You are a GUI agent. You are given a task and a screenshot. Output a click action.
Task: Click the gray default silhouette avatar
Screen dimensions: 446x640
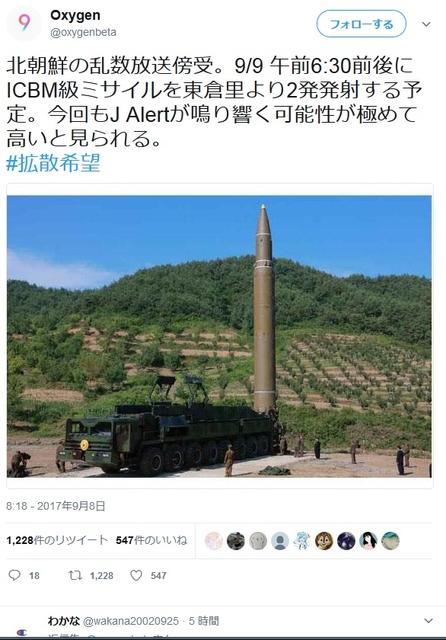pos(280,541)
